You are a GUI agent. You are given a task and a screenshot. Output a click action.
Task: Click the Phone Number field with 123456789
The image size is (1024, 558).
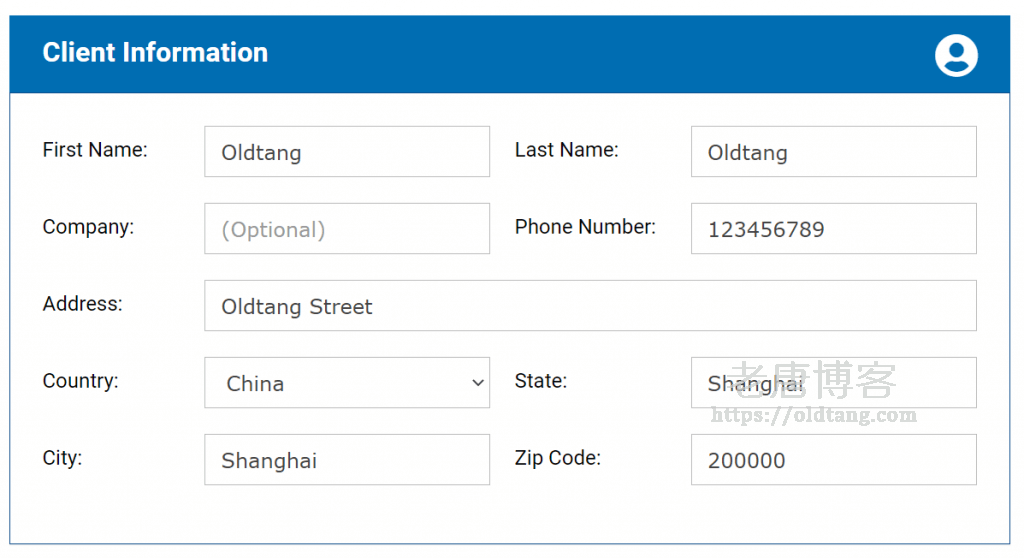point(833,229)
